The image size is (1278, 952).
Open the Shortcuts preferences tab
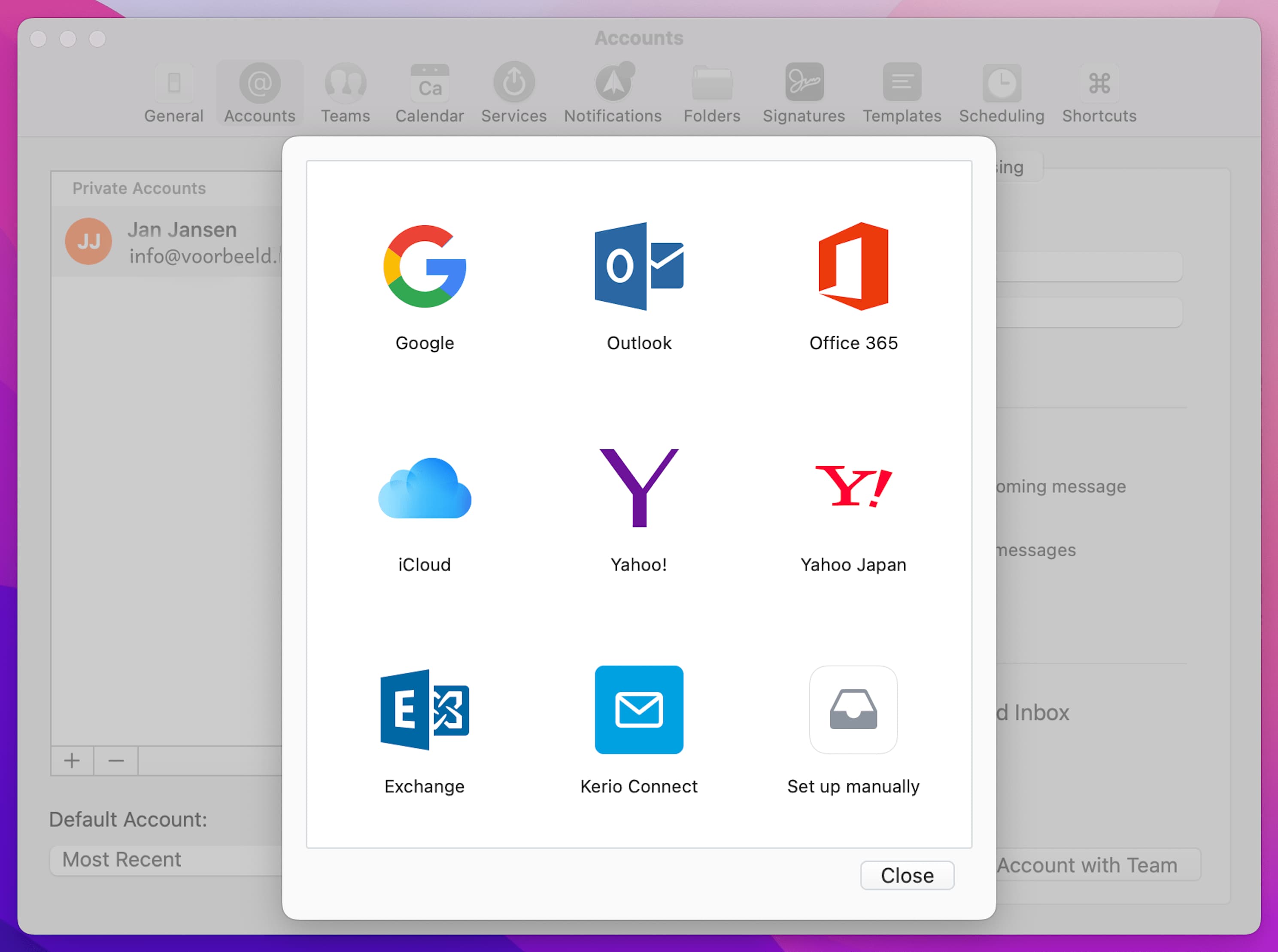(1099, 94)
